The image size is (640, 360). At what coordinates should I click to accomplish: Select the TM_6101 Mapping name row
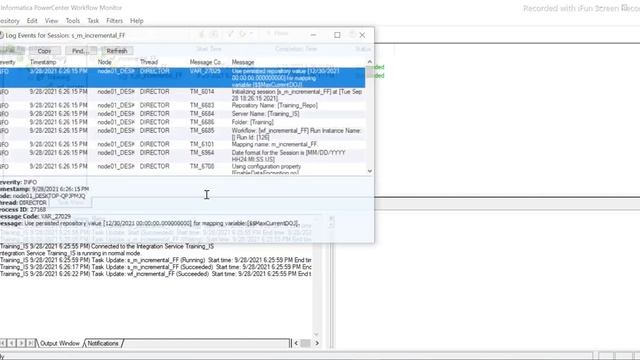[182, 144]
